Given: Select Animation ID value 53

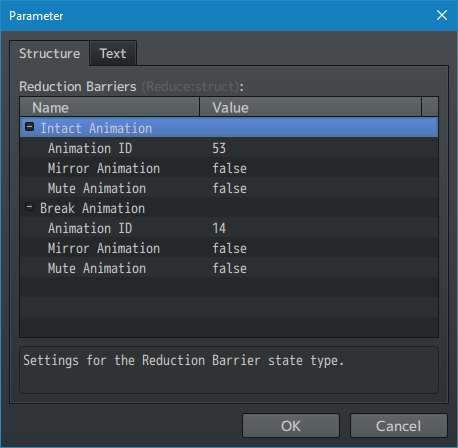Looking at the screenshot, I should [219, 148].
